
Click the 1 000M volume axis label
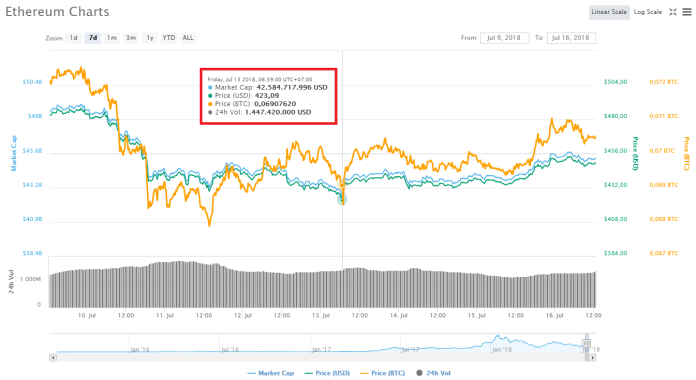[x=31, y=279]
